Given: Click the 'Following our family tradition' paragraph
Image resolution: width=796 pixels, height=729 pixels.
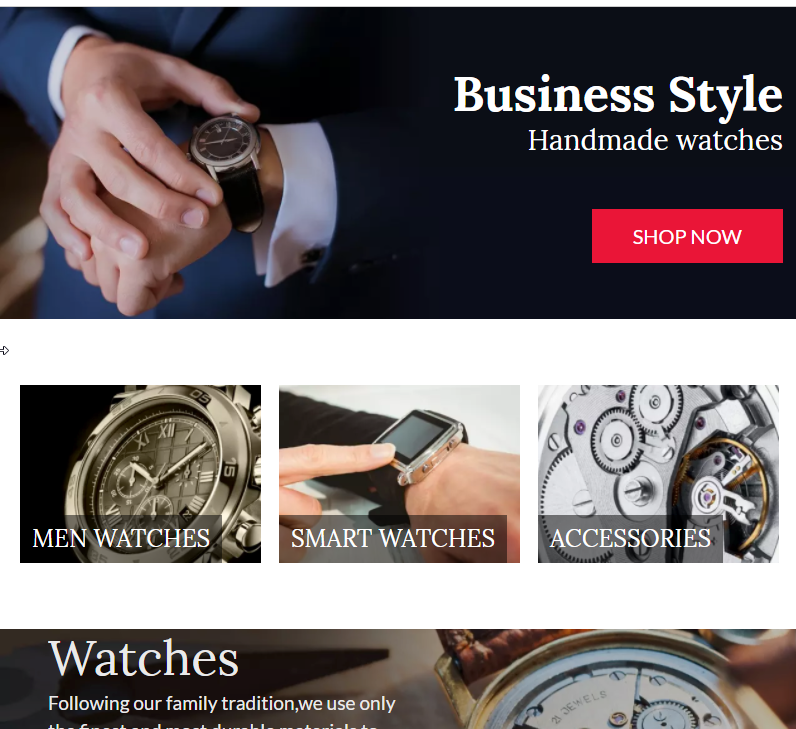Looking at the screenshot, I should (221, 713).
